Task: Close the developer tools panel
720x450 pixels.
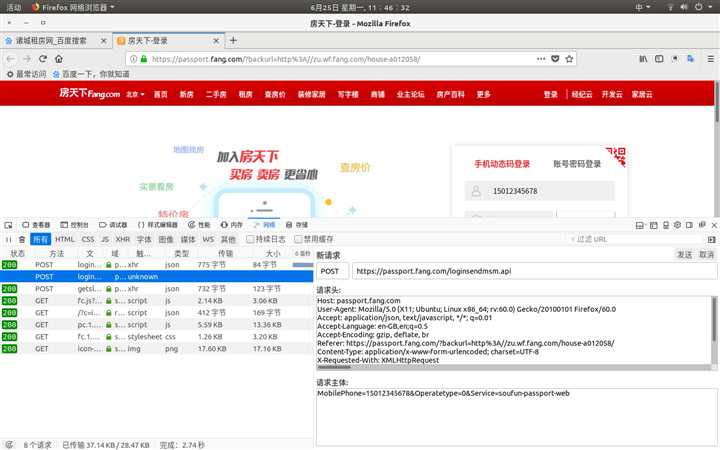Action: point(714,225)
